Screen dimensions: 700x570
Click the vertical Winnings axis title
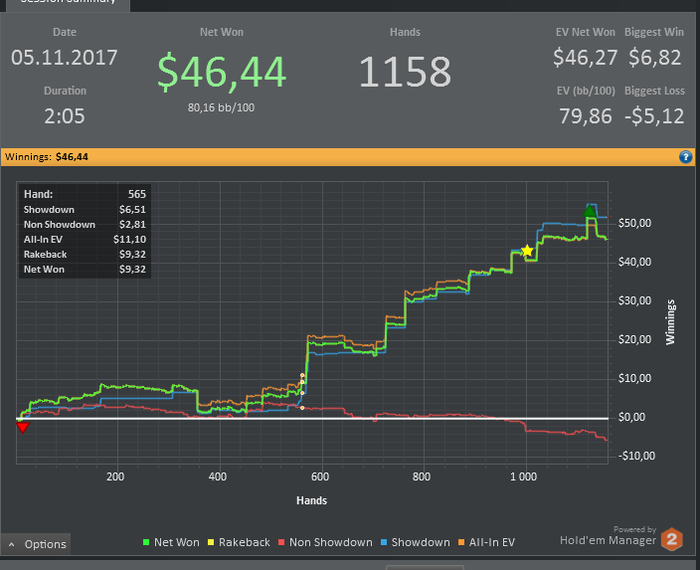click(670, 322)
